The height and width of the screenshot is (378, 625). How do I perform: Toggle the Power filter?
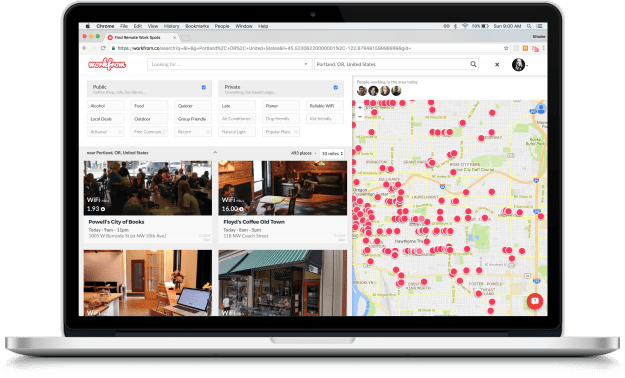(281, 106)
